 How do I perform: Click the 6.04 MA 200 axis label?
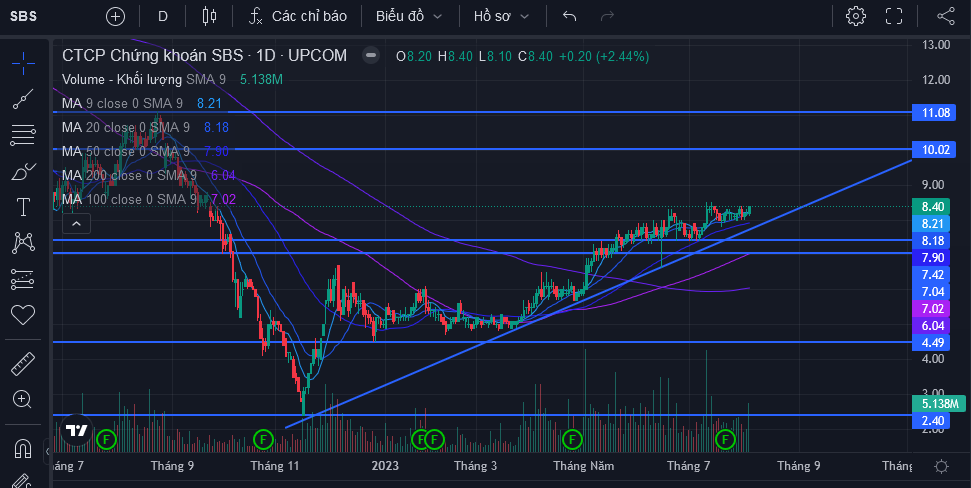click(x=931, y=326)
